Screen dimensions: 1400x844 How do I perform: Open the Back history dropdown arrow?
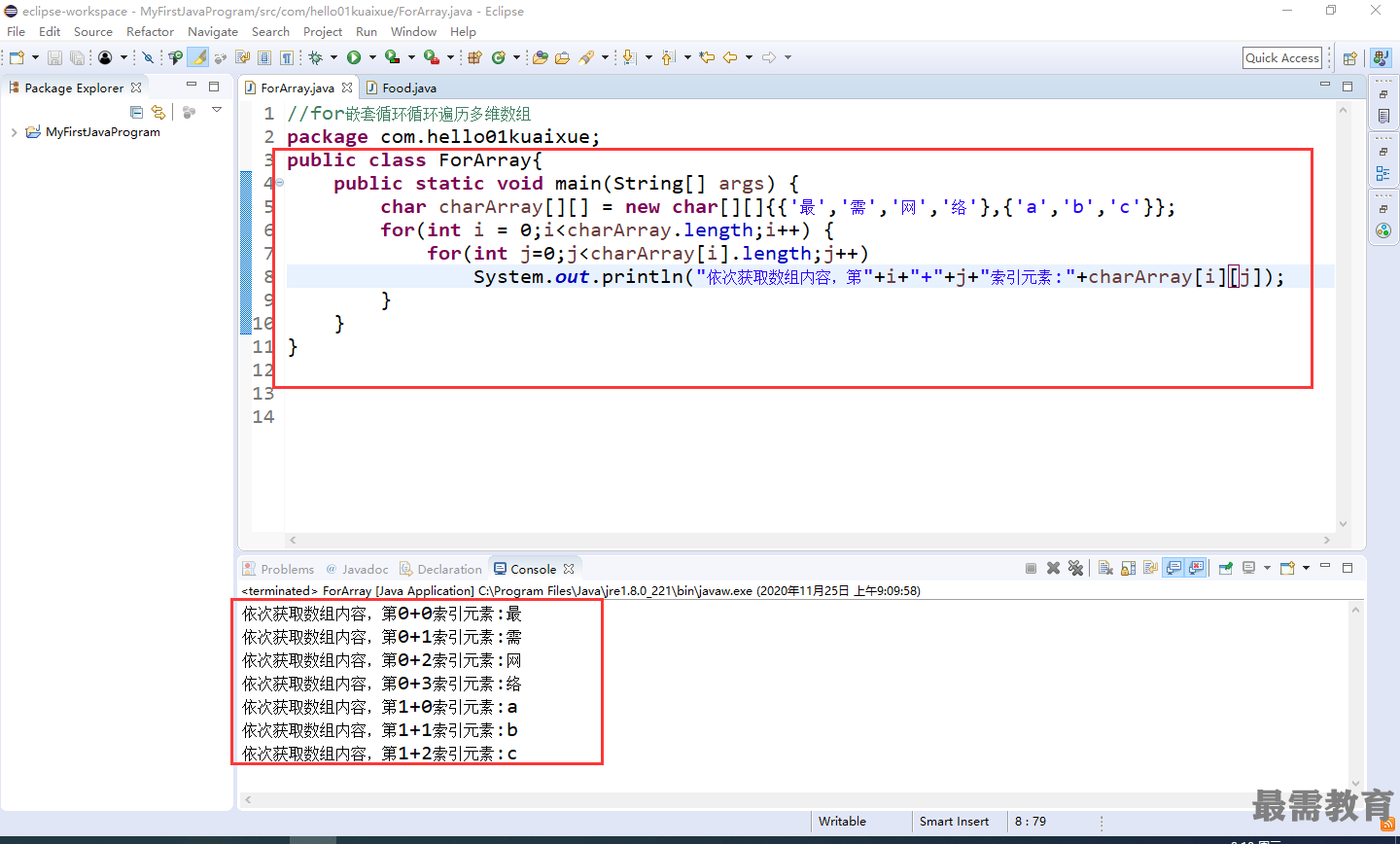point(749,57)
